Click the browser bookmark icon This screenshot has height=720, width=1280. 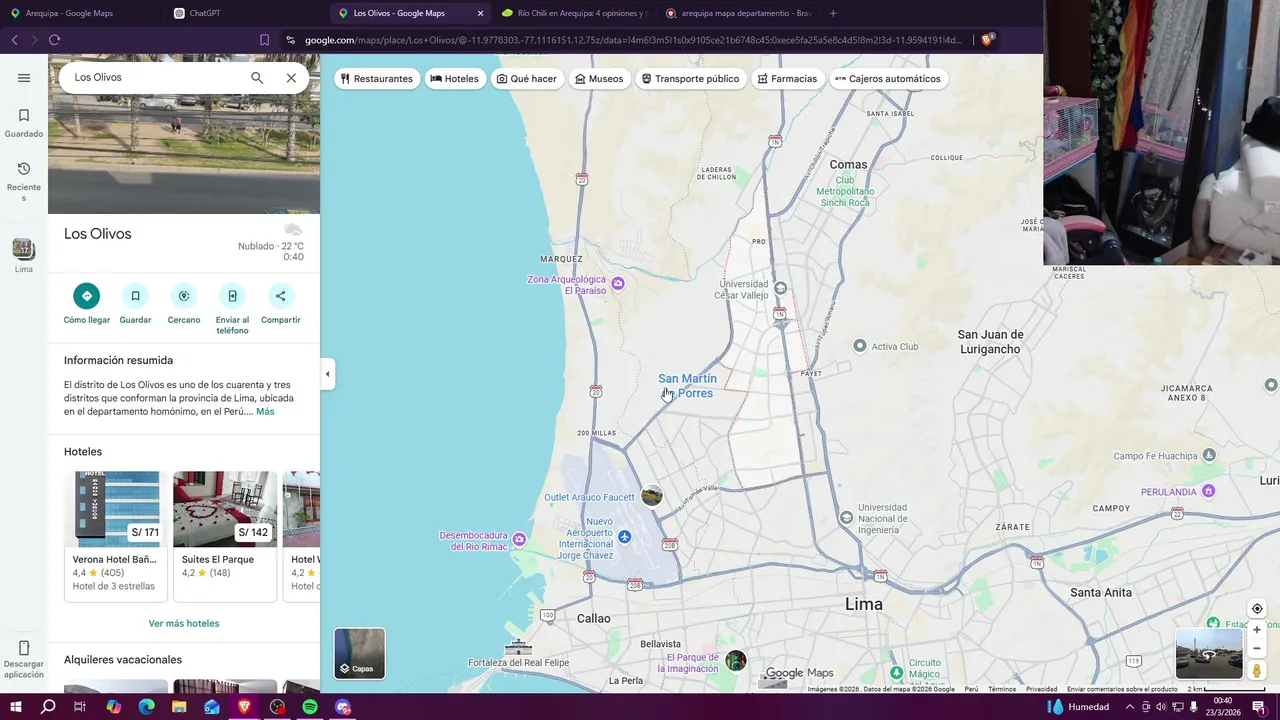point(264,40)
